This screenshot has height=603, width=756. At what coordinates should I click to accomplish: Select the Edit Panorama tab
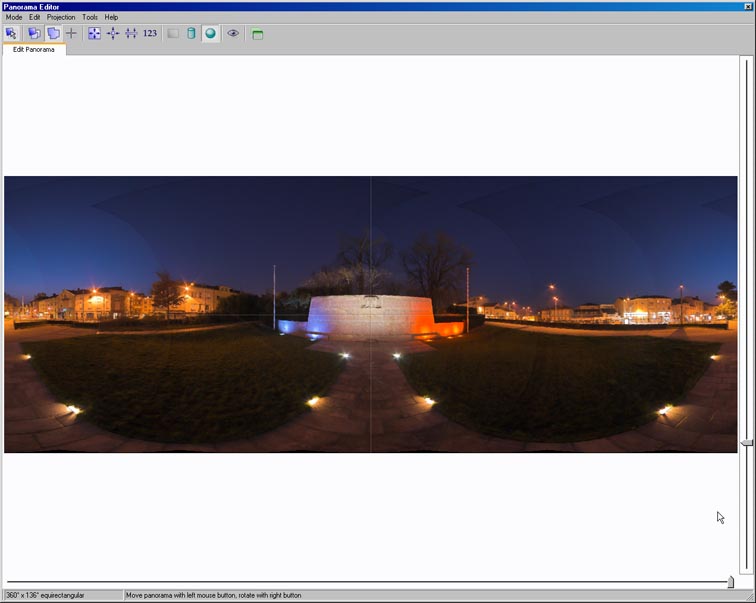[34, 49]
